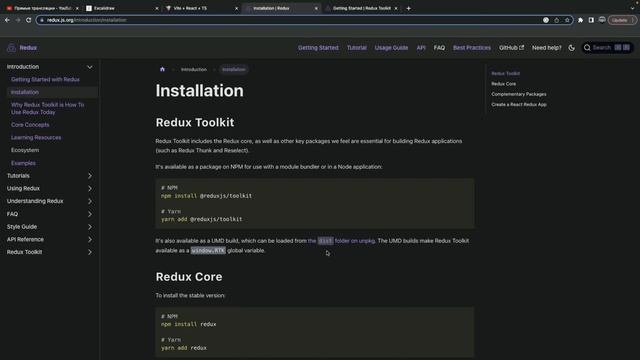The width and height of the screenshot is (640, 360).
Task: Jump to Redux Core in table of contents
Action: coord(504,84)
